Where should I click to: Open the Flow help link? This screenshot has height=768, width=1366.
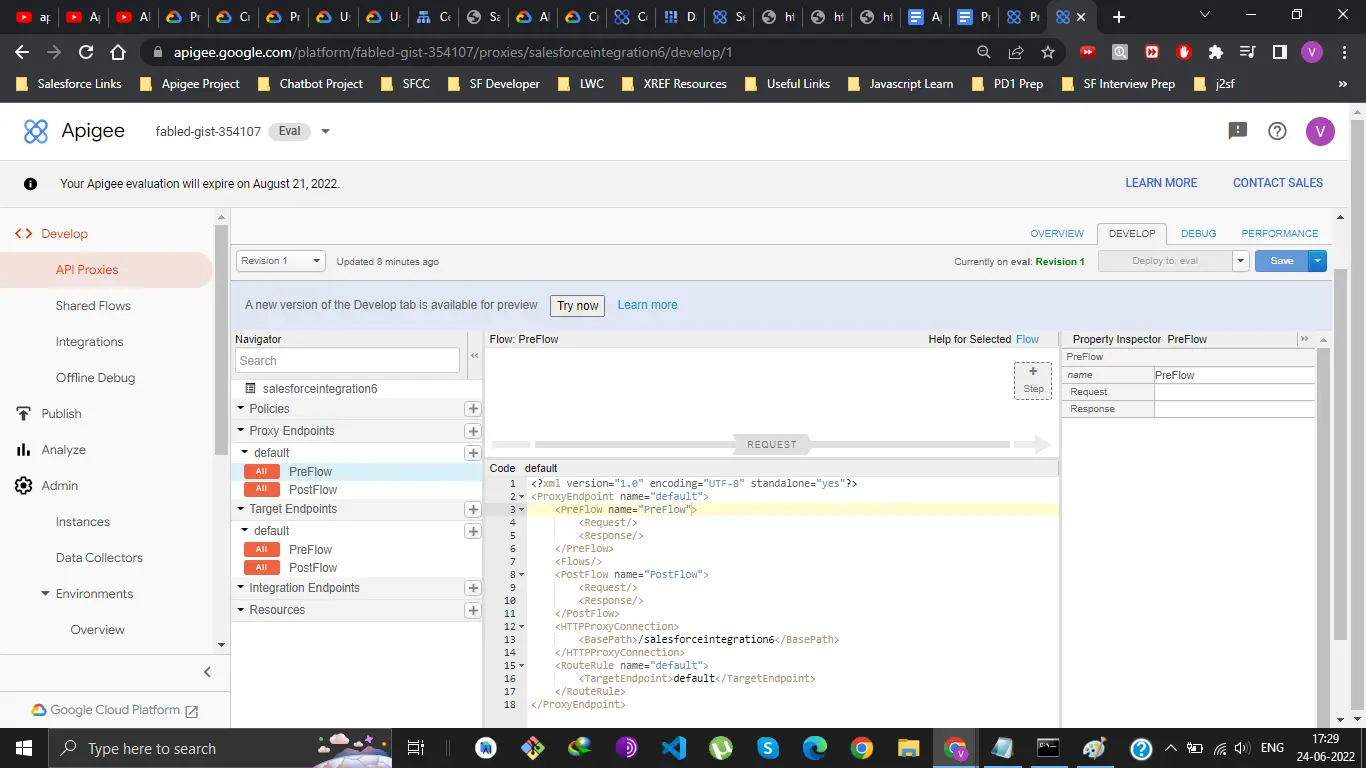(x=1027, y=339)
